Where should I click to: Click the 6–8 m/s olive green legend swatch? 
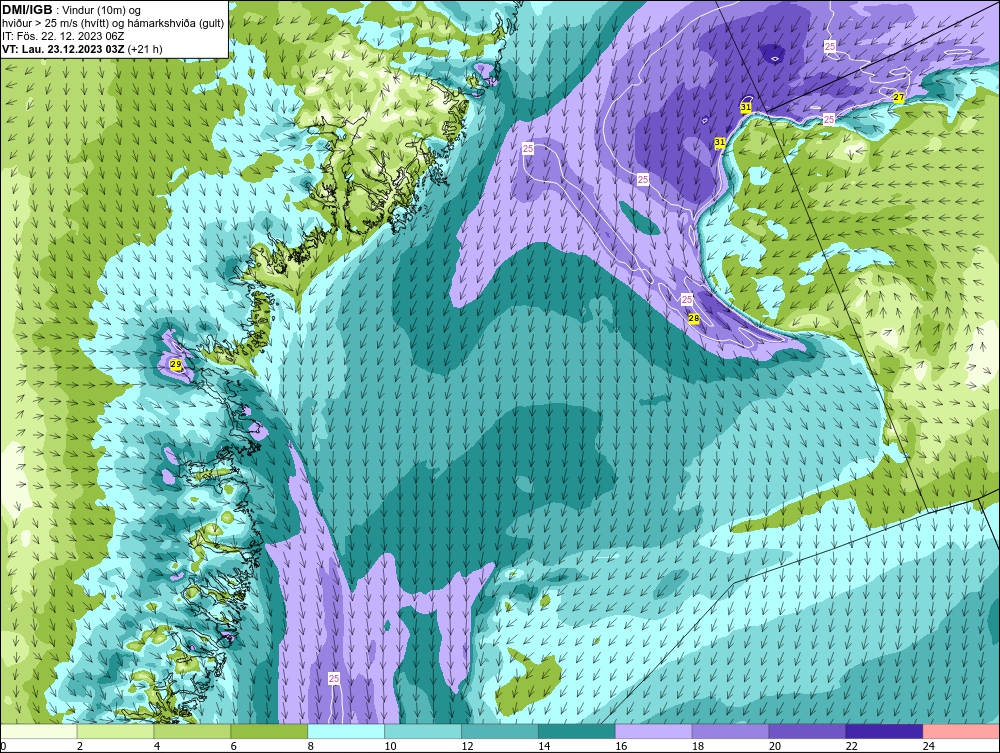point(269,731)
